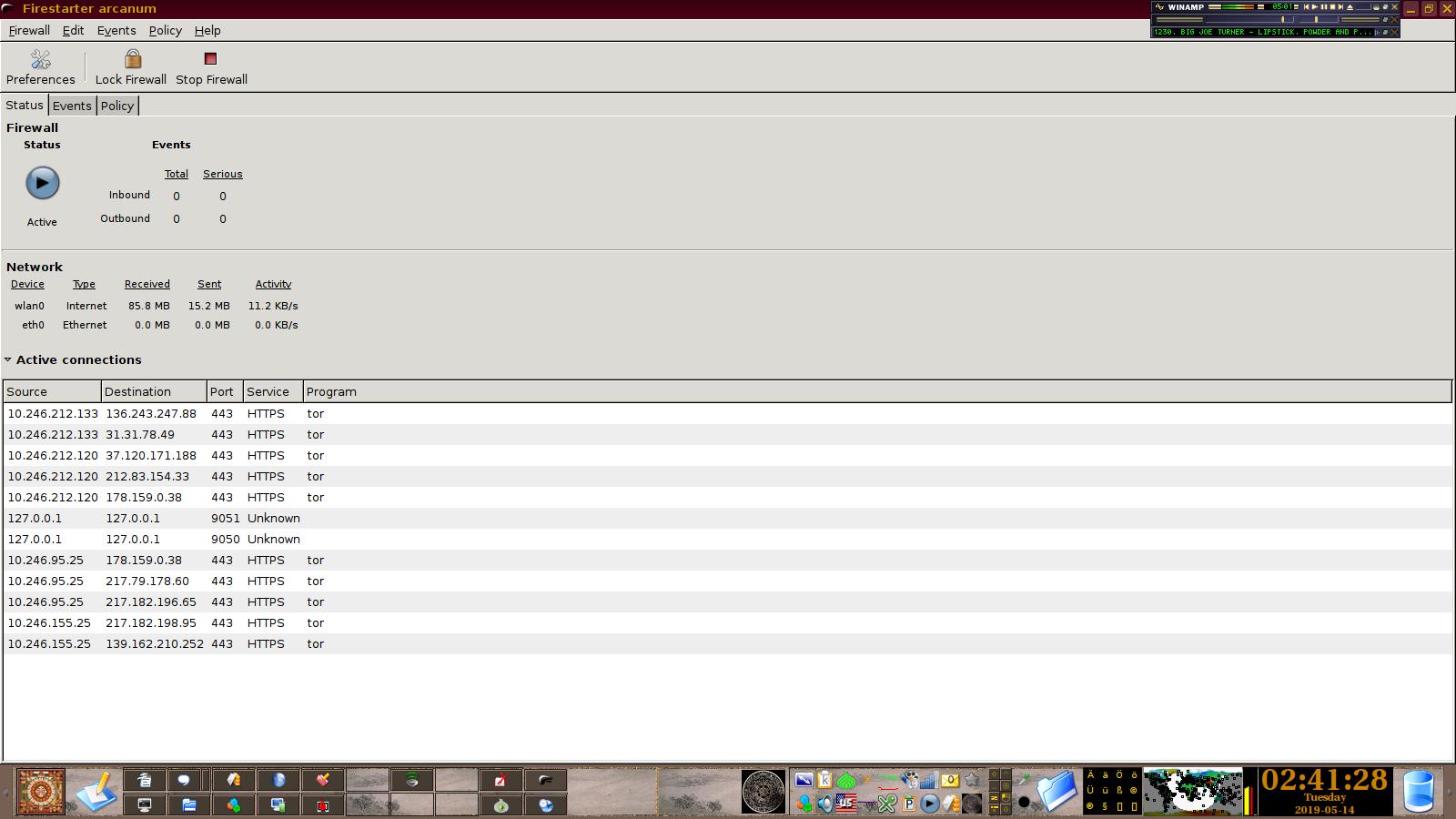The image size is (1456, 819).
Task: Select the port 9050 localhost connection
Action: (x=727, y=539)
